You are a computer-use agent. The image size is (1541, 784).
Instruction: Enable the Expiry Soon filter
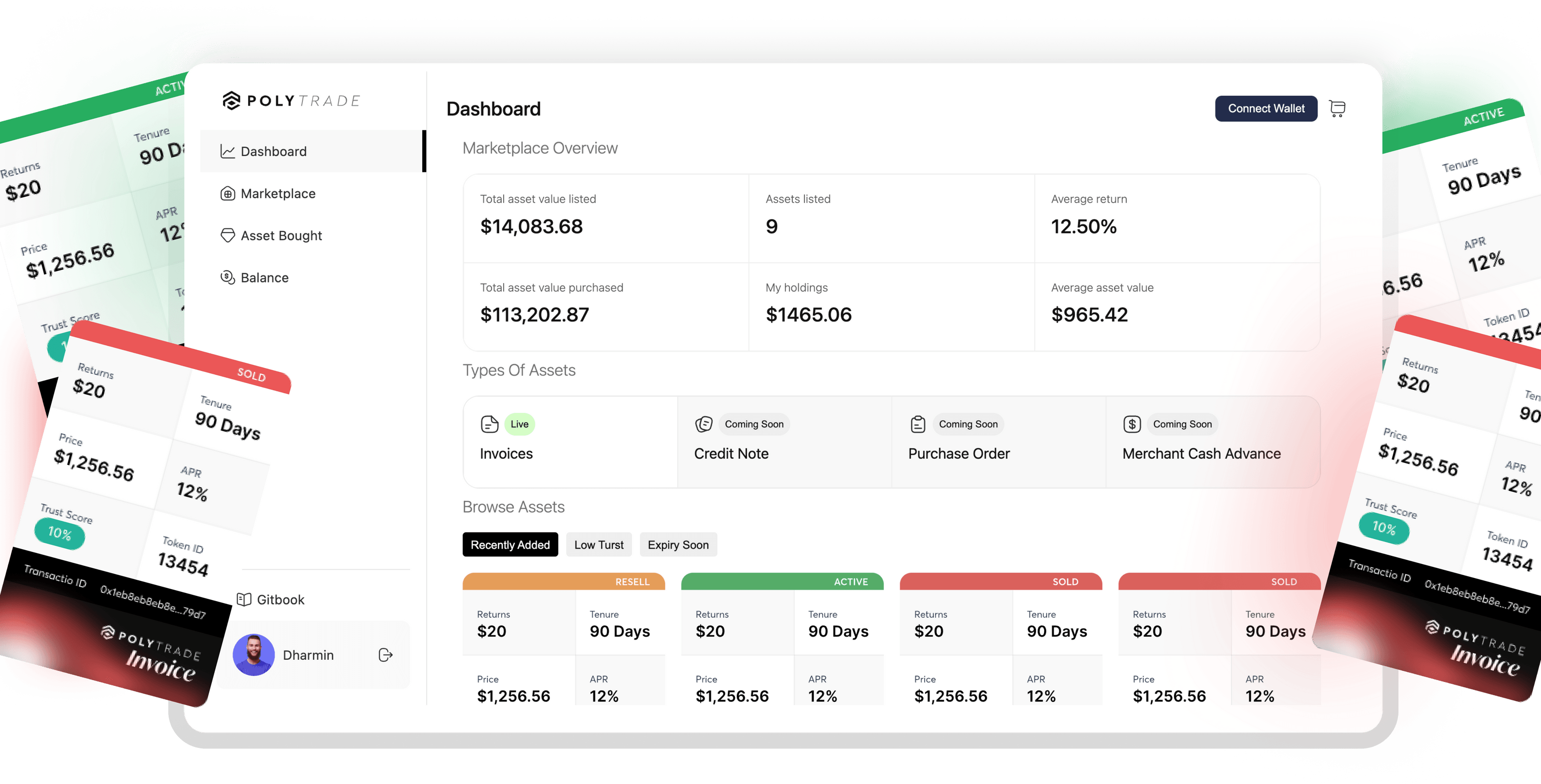pos(678,544)
